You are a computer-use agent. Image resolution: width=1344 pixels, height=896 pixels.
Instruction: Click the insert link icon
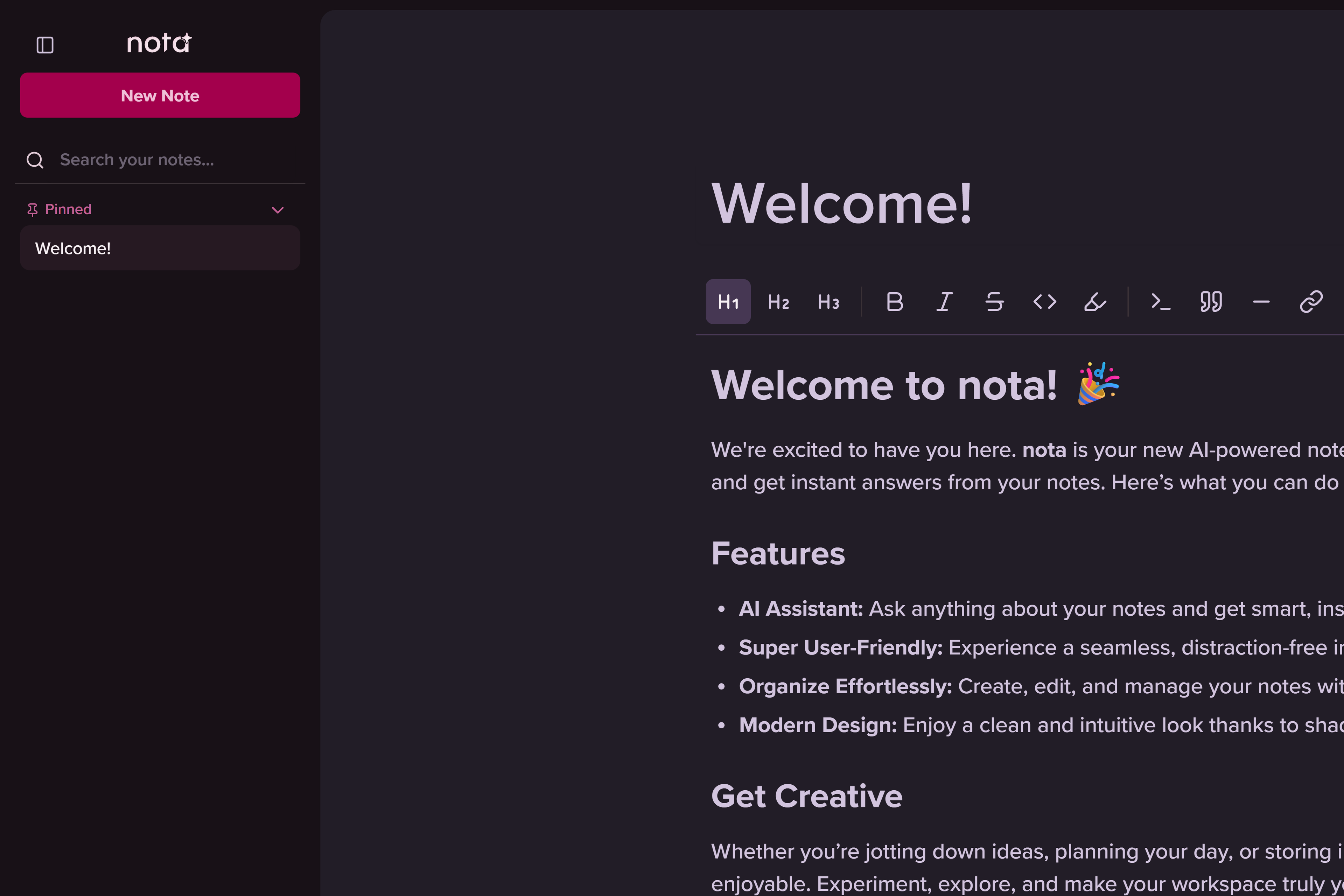point(1311,302)
